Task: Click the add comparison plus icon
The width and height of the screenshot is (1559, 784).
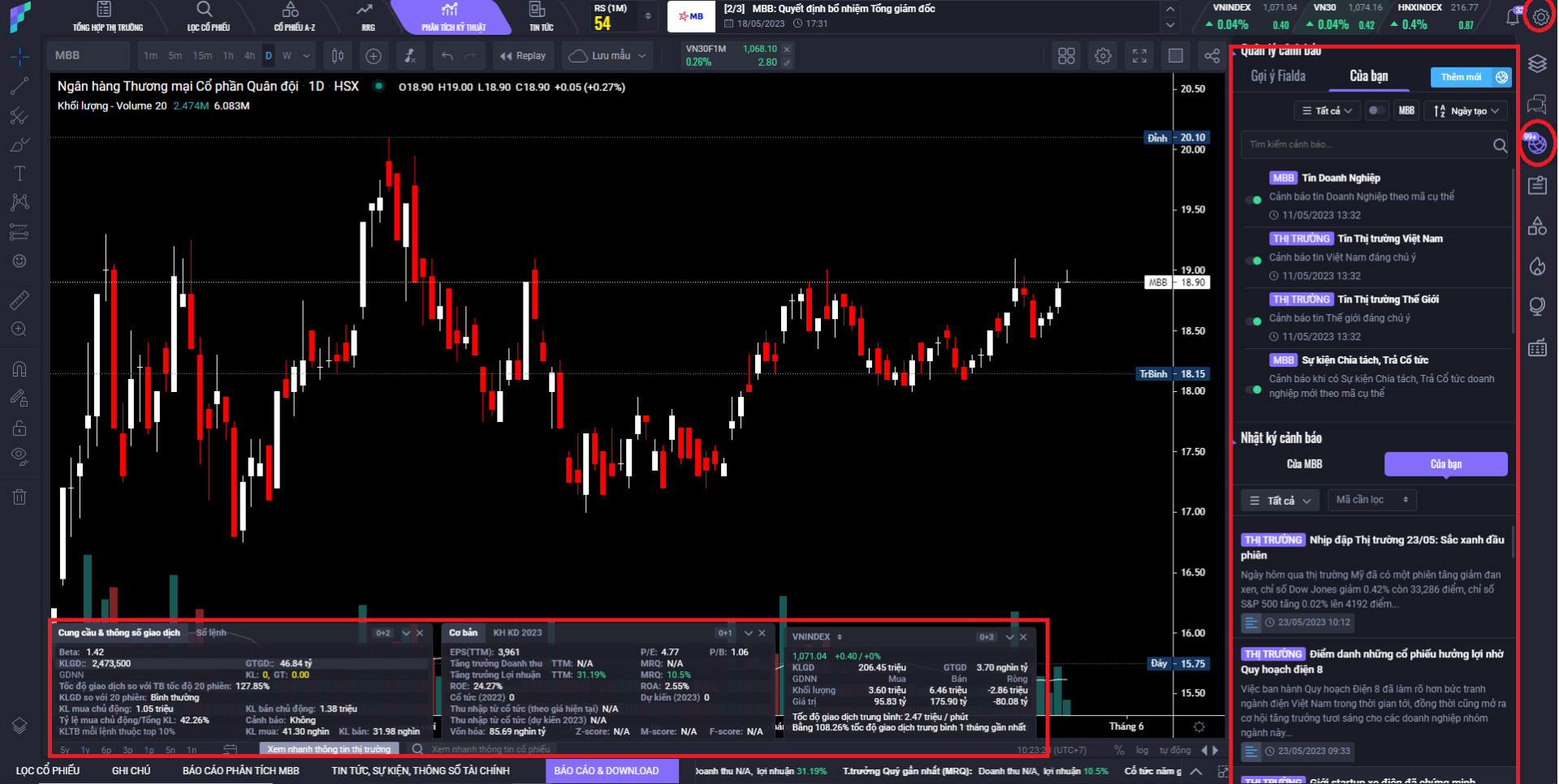Action: click(x=374, y=56)
